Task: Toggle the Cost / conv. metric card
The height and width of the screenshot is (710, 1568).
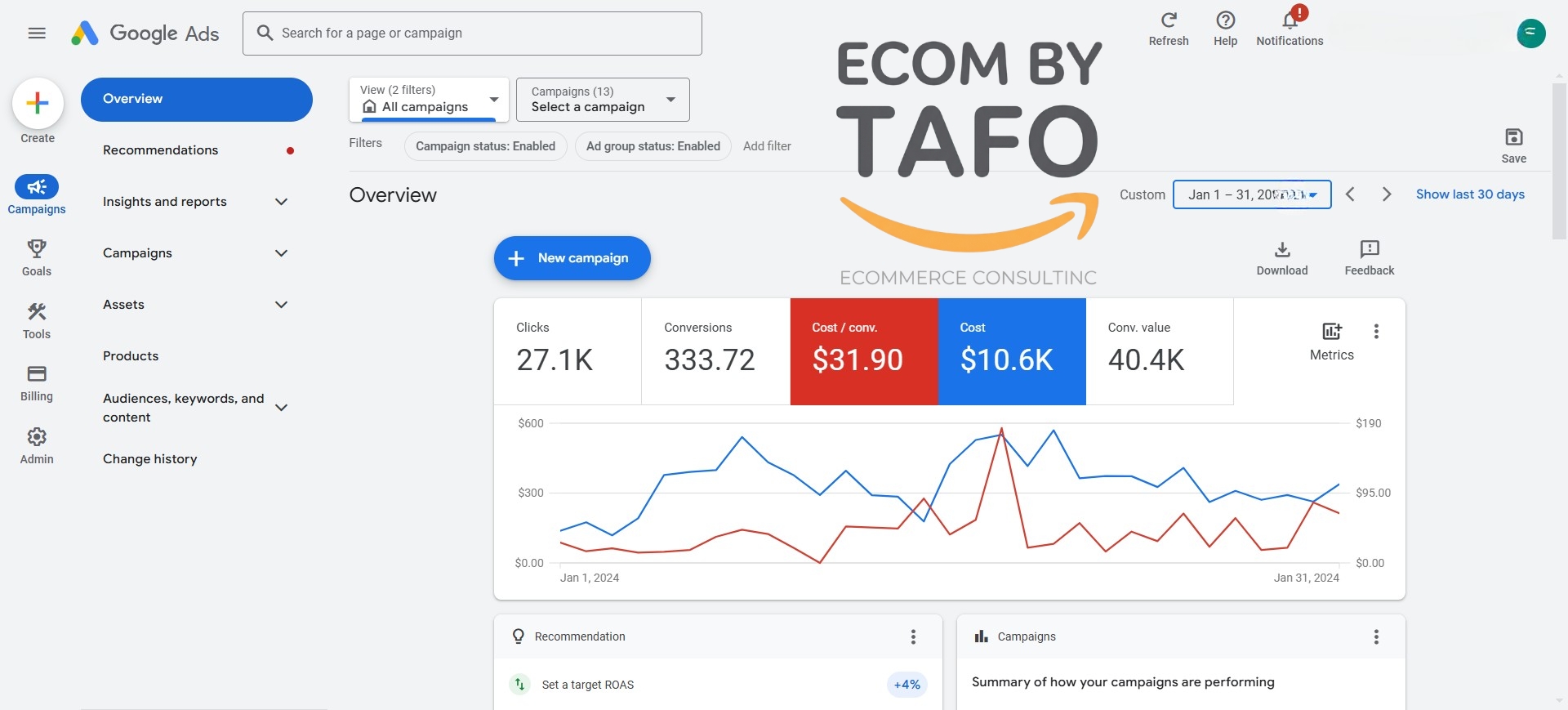Action: point(863,351)
